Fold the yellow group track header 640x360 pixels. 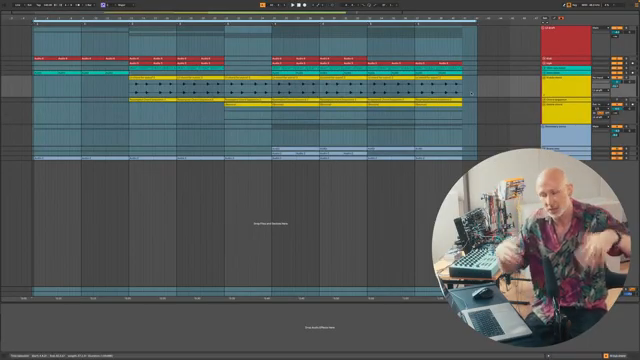coord(544,78)
